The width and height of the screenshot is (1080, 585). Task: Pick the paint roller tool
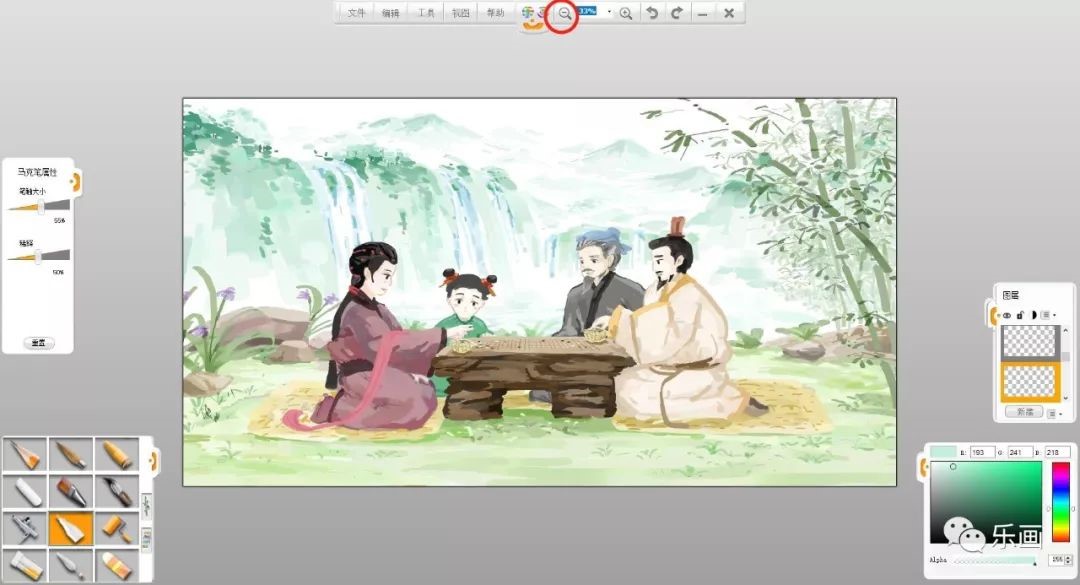click(x=117, y=526)
